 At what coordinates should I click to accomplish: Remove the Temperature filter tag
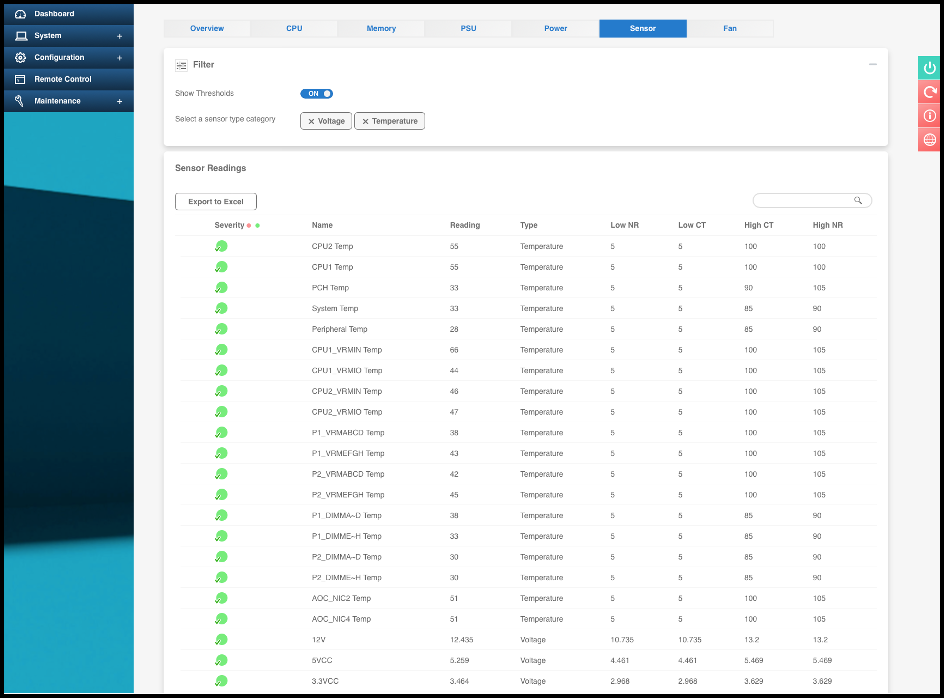pos(365,121)
